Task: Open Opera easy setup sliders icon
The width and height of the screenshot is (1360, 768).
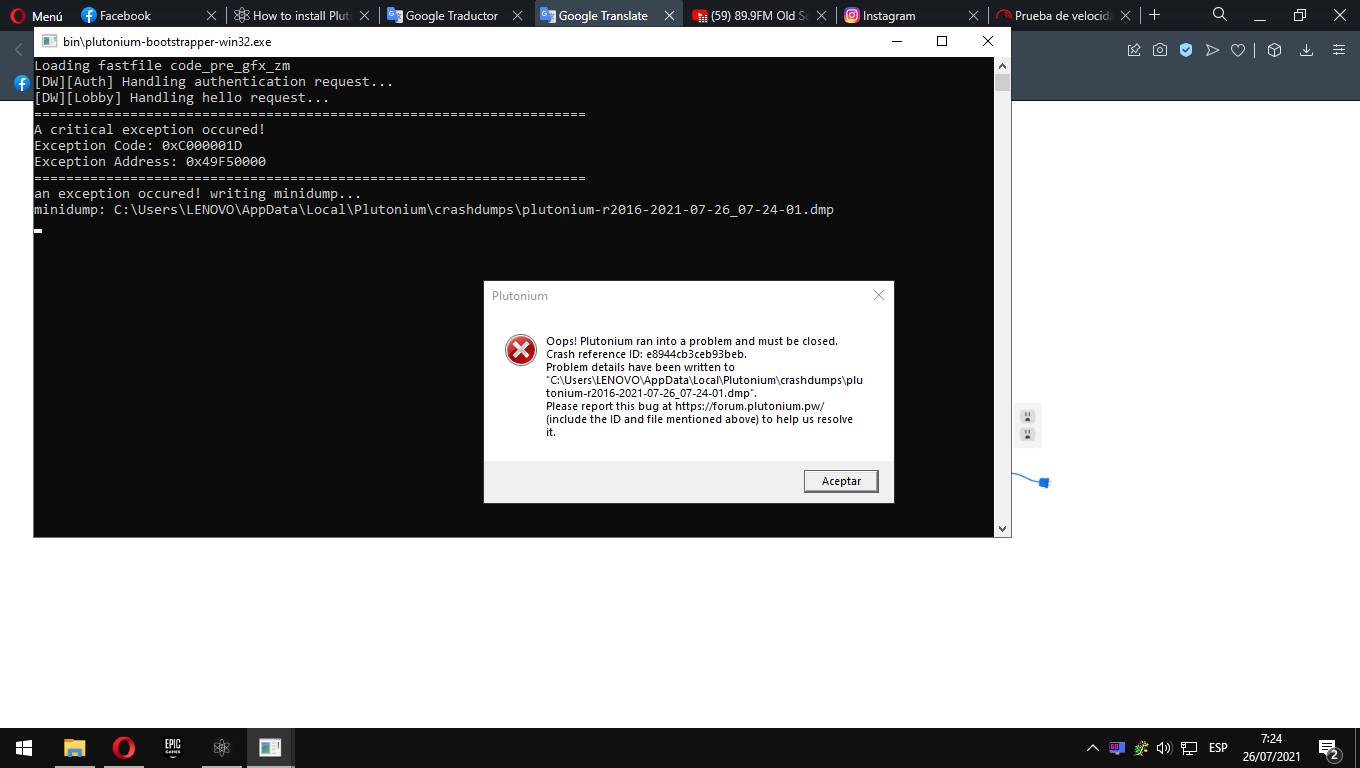Action: [x=1339, y=50]
